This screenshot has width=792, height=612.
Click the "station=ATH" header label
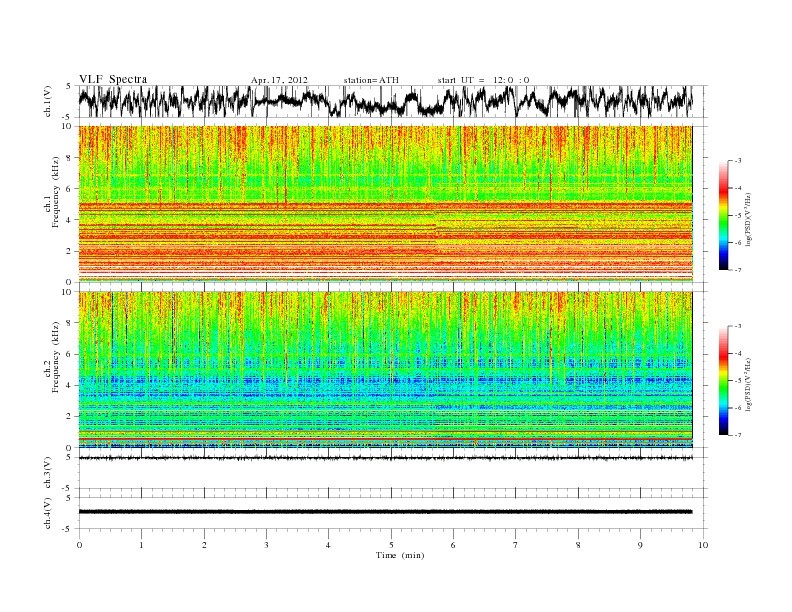click(x=371, y=80)
